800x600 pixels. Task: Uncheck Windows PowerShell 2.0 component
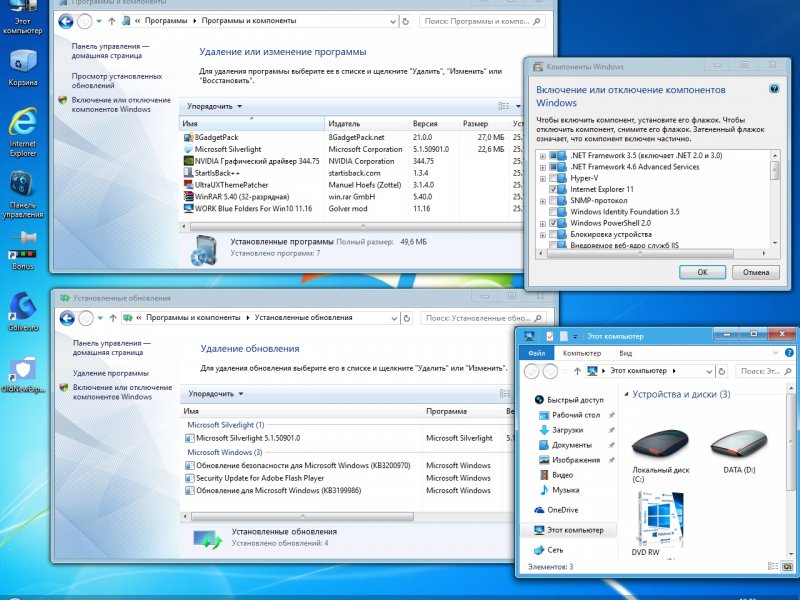553,223
